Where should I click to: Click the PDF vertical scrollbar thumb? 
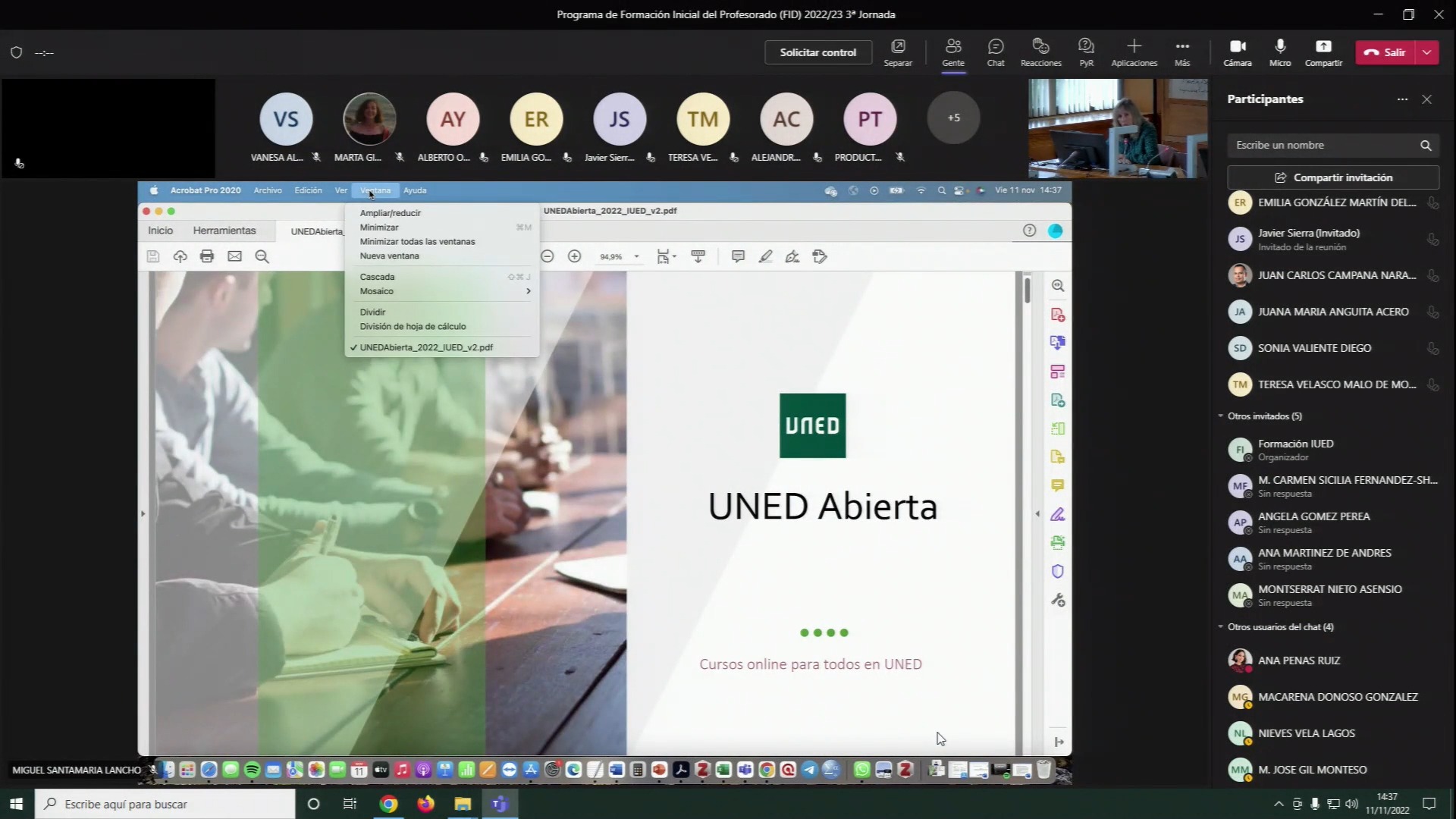coord(1028,290)
